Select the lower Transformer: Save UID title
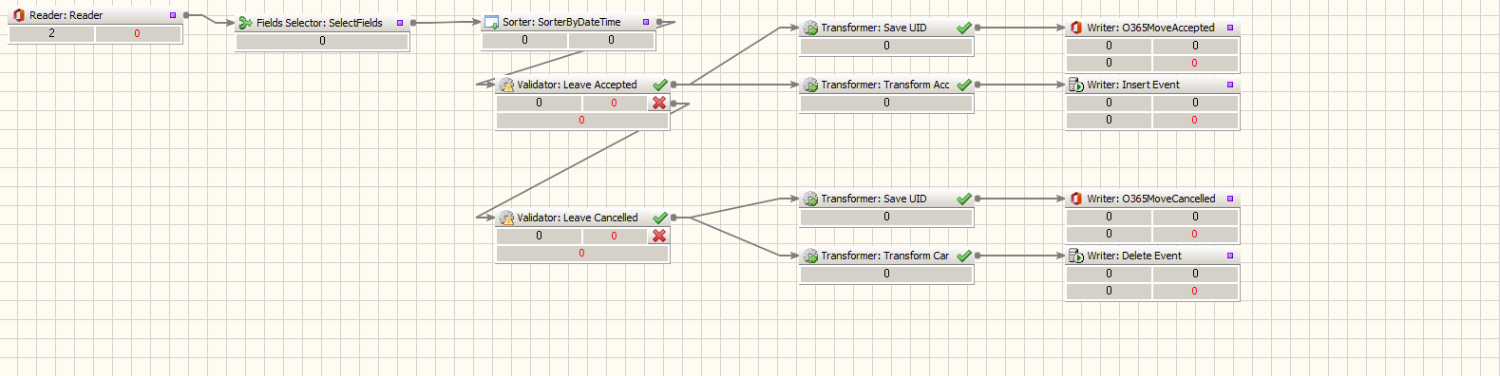 coord(873,199)
